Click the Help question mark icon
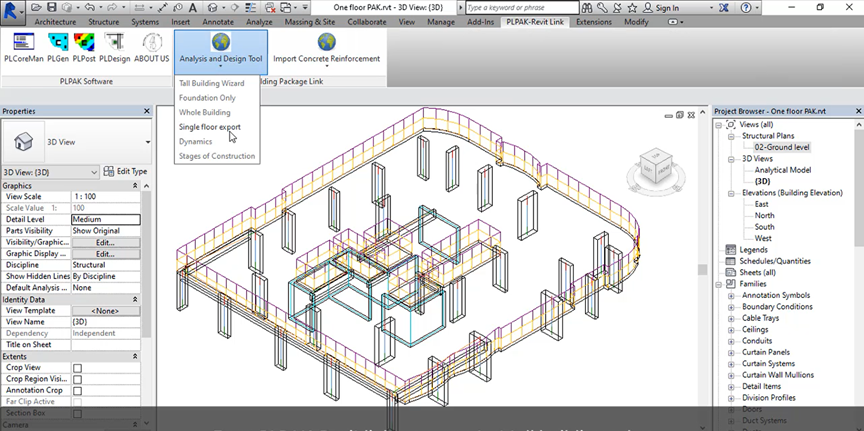This screenshot has width=864, height=431. (746, 8)
